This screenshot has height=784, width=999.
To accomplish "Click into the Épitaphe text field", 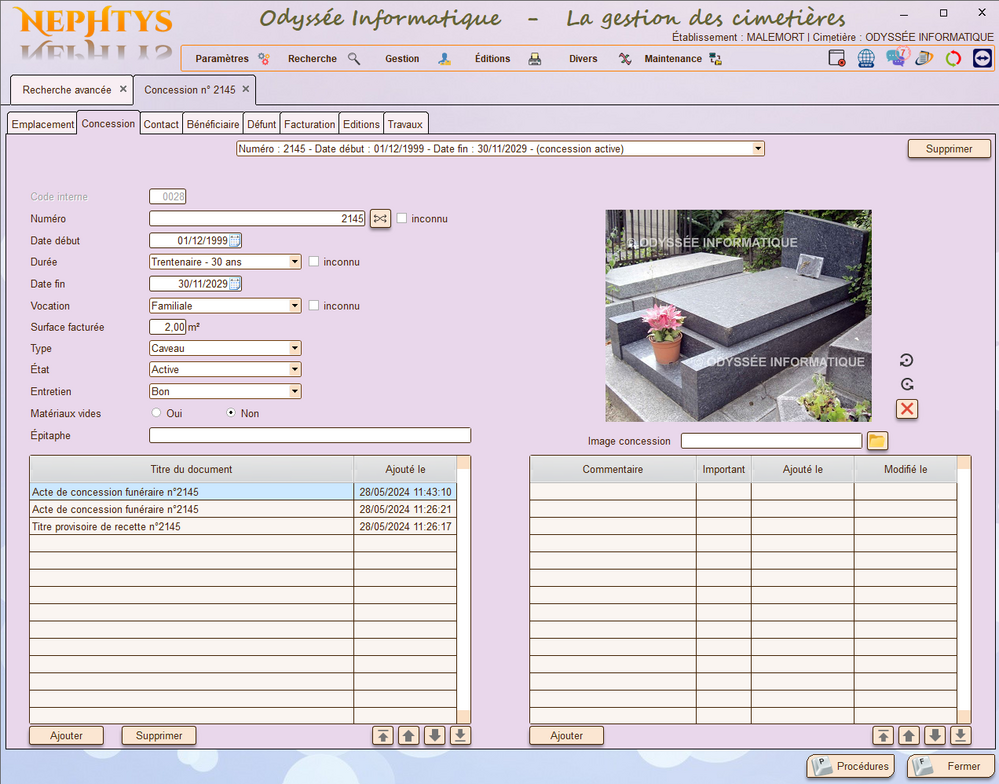I will pyautogui.click(x=310, y=435).
